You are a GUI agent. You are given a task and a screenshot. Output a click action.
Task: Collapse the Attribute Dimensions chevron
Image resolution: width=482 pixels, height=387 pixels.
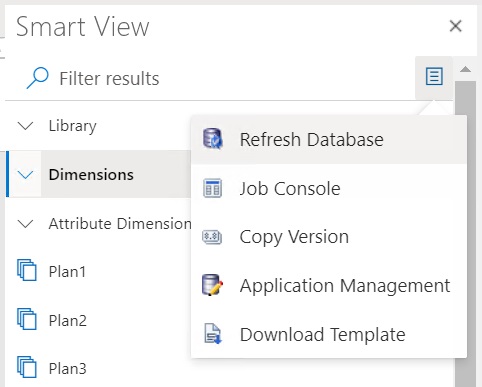point(25,224)
